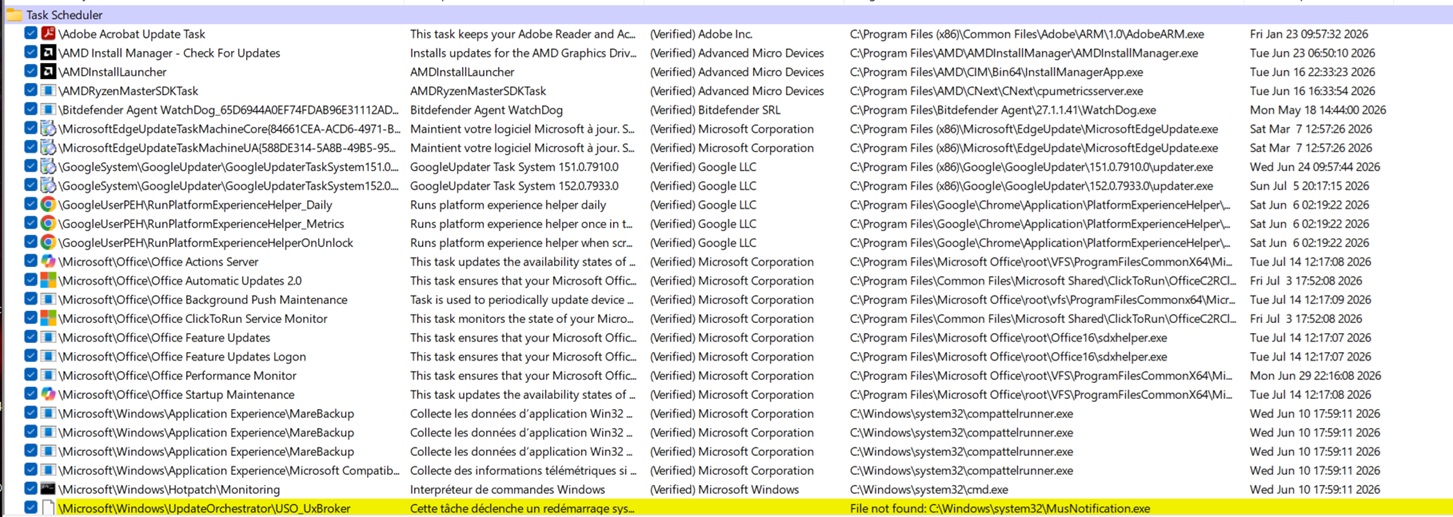The width and height of the screenshot is (1453, 517).
Task: Disable the Hotpatch\Monitoring checkbox
Action: point(31,490)
